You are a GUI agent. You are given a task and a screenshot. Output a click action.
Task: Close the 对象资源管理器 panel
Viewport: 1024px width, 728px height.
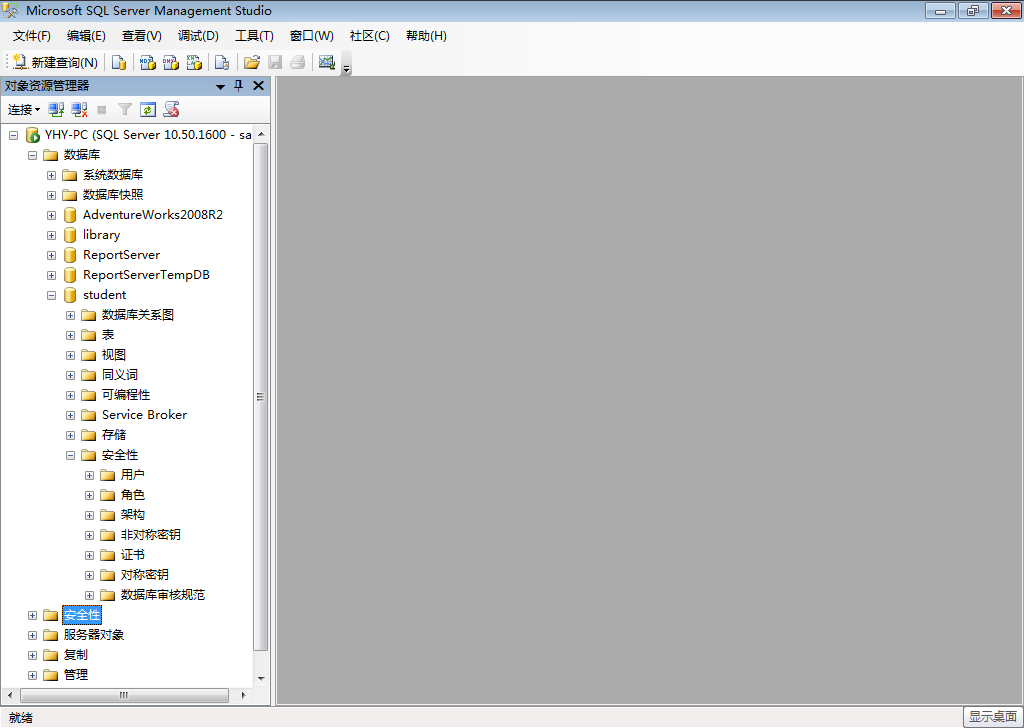259,86
